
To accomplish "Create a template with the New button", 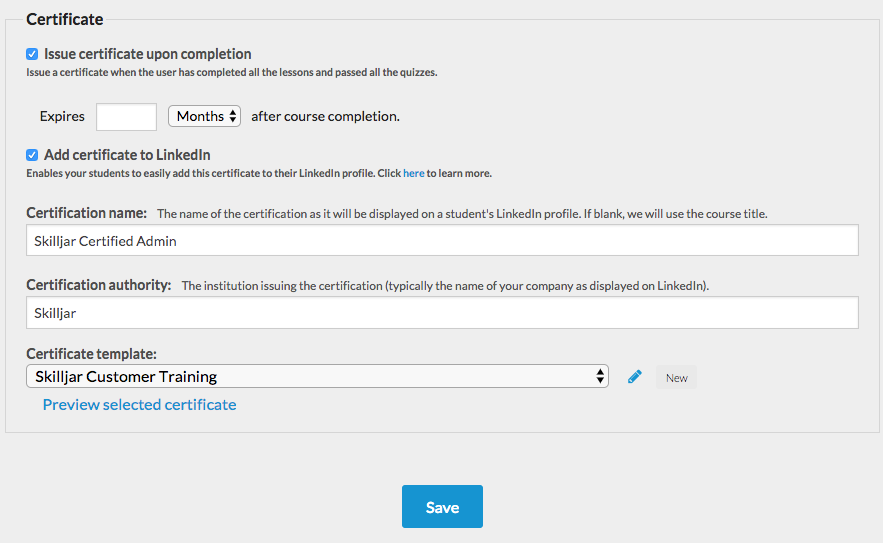I will 676,377.
